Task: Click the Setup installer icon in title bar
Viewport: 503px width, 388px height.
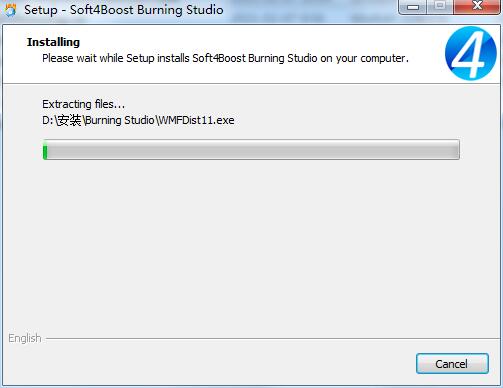Action: (10, 10)
